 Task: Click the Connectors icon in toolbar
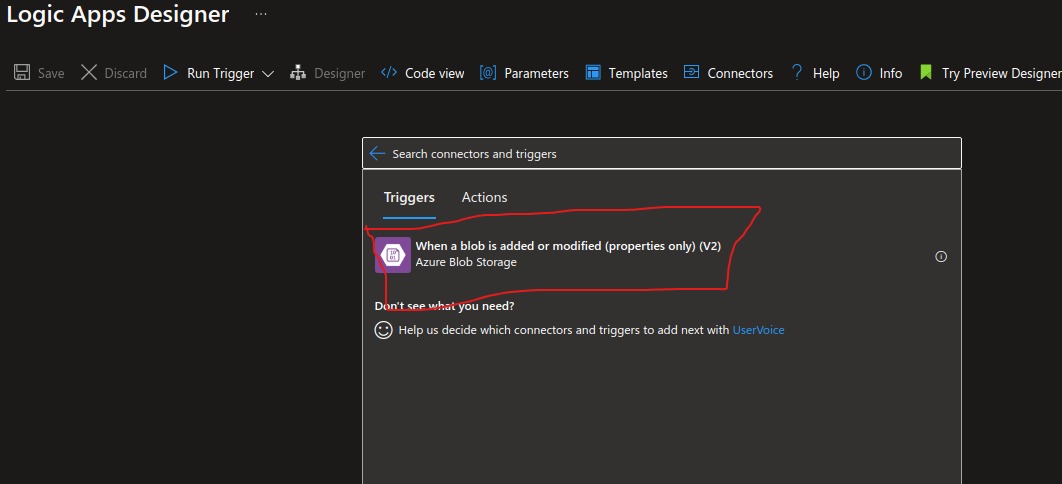click(x=692, y=72)
